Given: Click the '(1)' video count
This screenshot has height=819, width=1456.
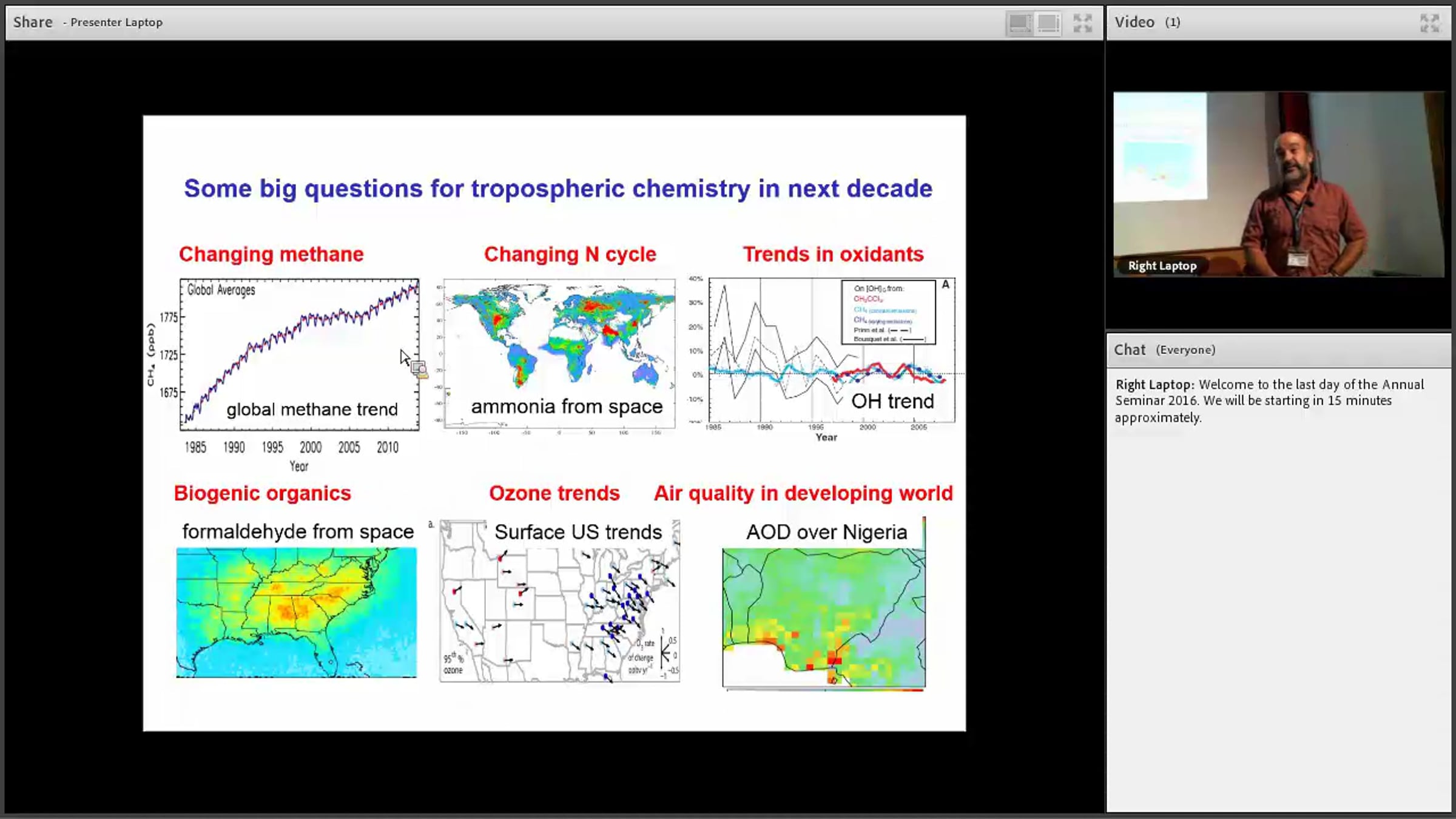Looking at the screenshot, I should (1172, 22).
